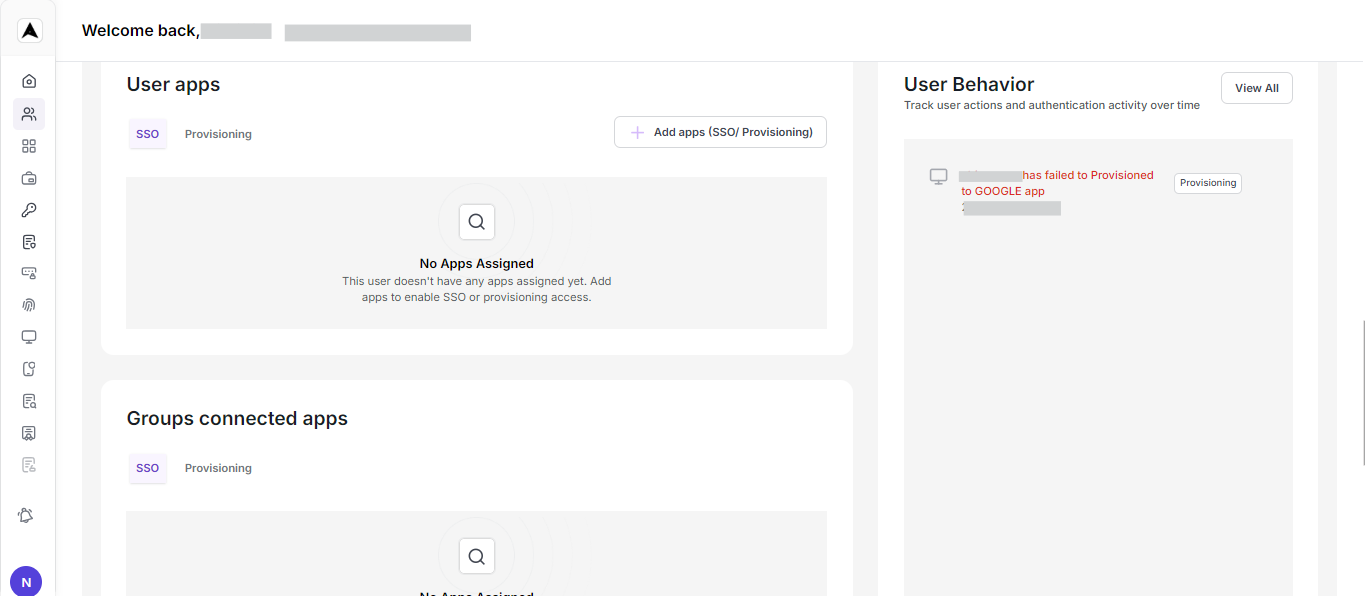This screenshot has width=1365, height=596.
Task: Click the briefcase icon in the sidebar
Action: coord(28,177)
